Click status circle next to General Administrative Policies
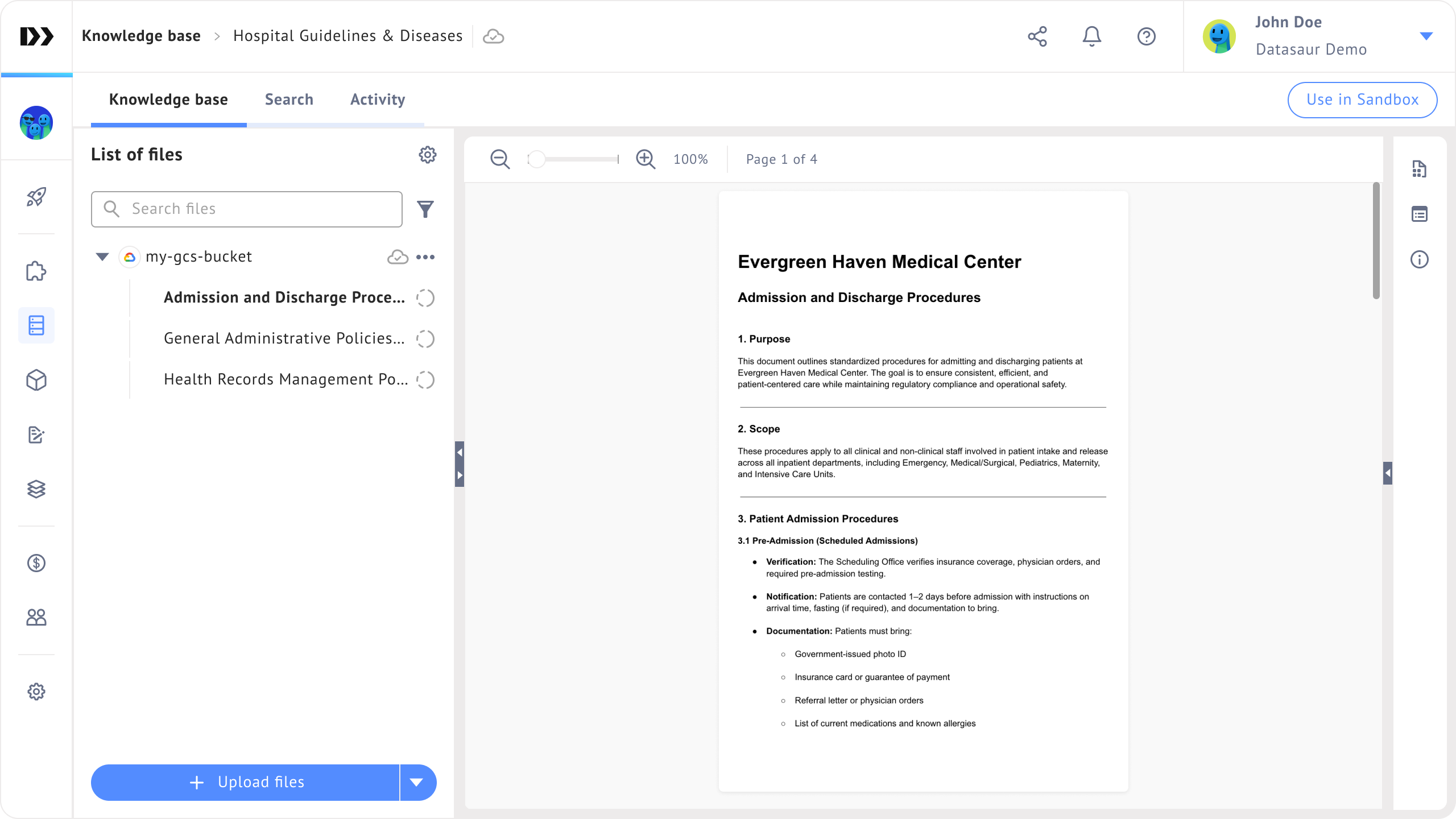The height and width of the screenshot is (819, 1456). pyautogui.click(x=425, y=339)
